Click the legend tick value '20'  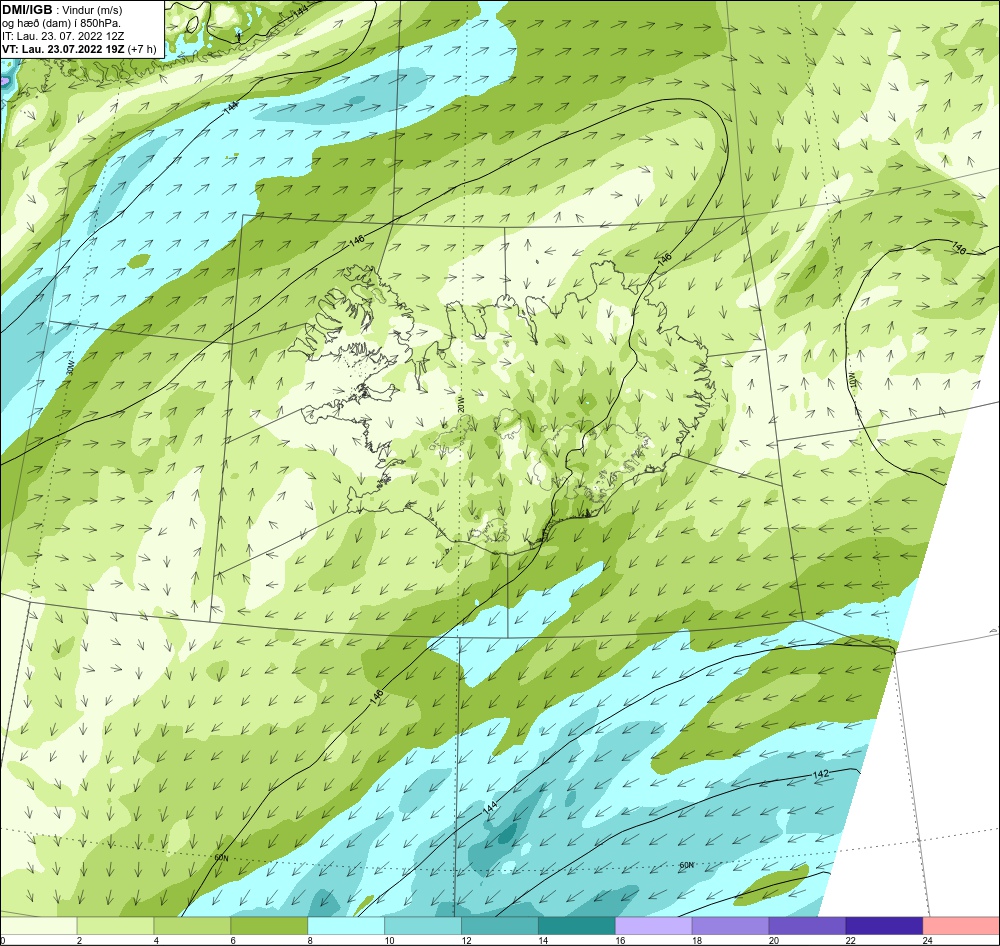click(x=774, y=940)
